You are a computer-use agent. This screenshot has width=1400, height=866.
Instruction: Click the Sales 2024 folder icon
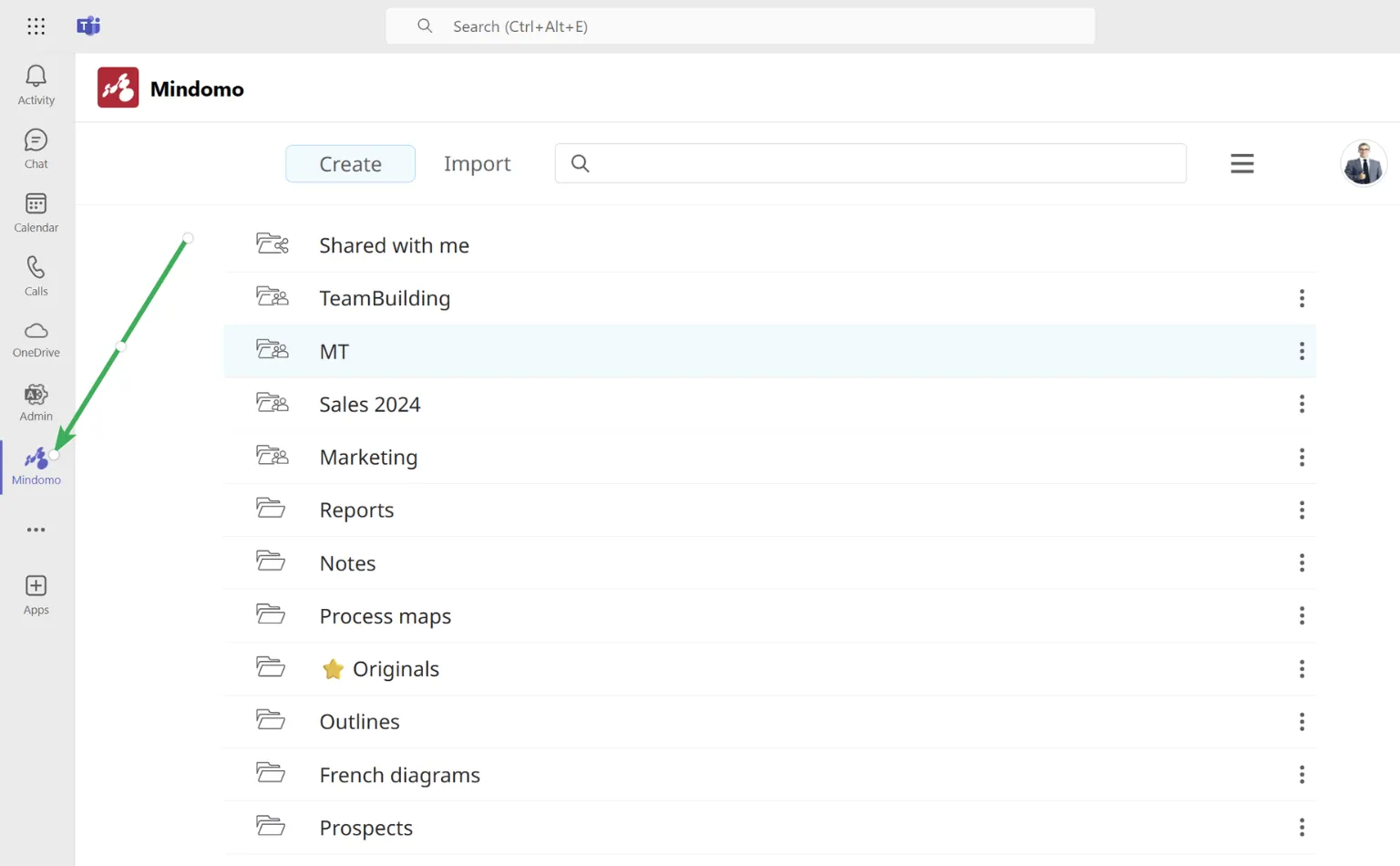pos(272,402)
